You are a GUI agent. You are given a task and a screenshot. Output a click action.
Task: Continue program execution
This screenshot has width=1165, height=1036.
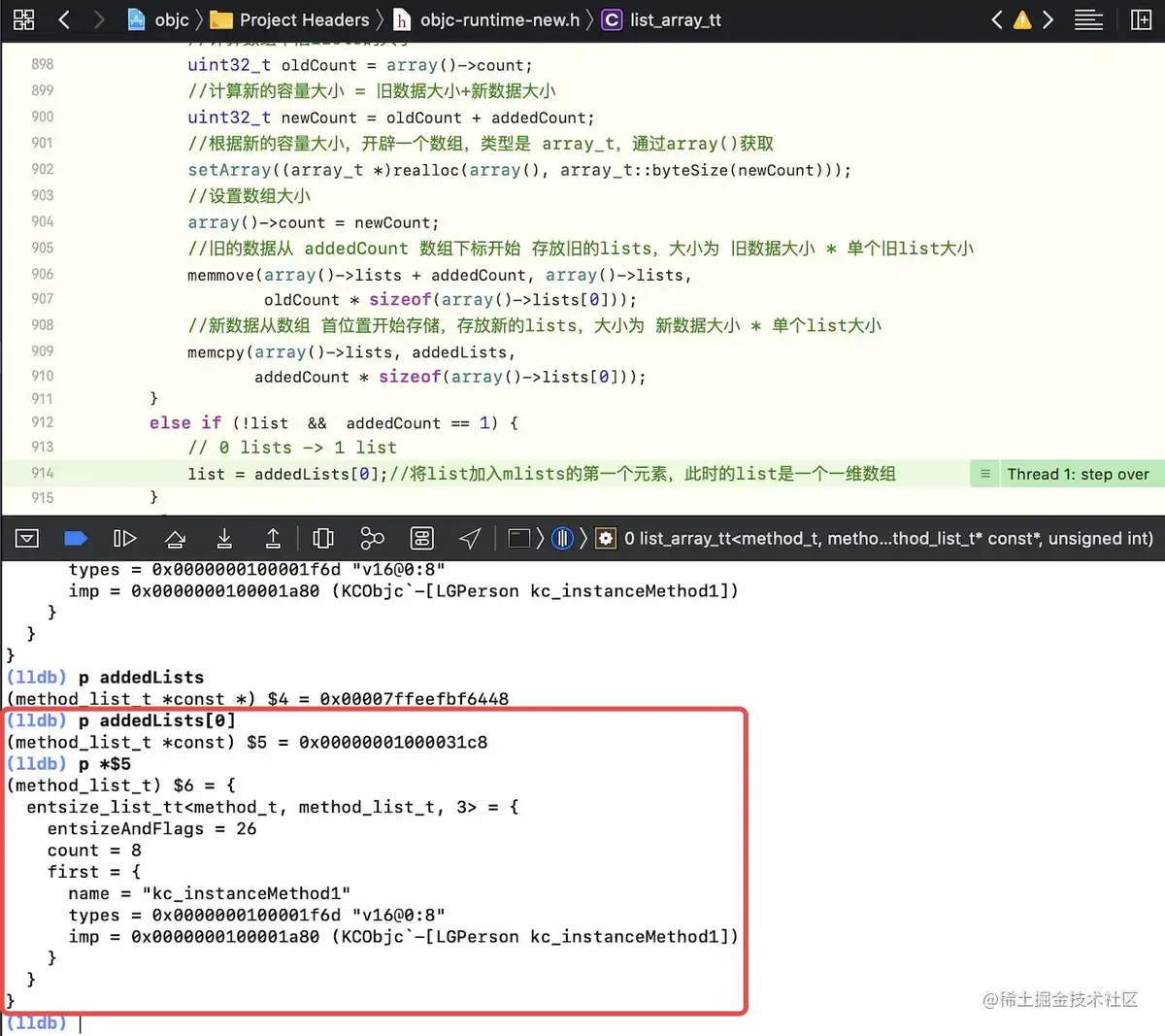pyautogui.click(x=125, y=538)
